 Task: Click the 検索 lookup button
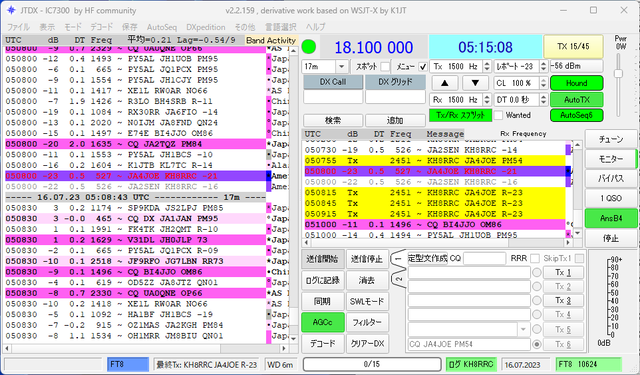point(333,120)
